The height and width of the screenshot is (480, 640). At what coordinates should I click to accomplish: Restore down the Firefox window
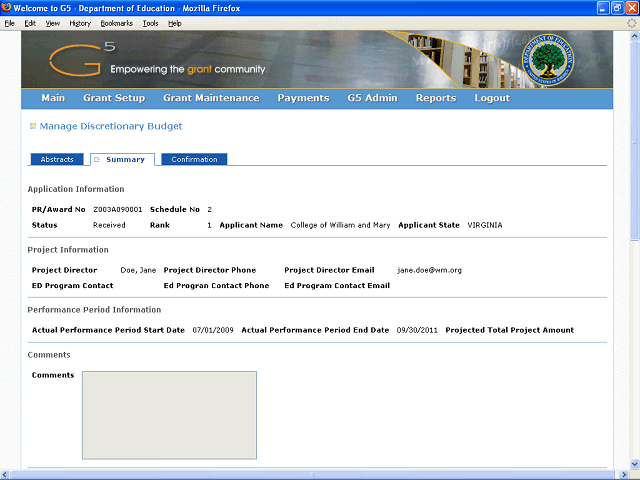pyautogui.click(x=618, y=8)
